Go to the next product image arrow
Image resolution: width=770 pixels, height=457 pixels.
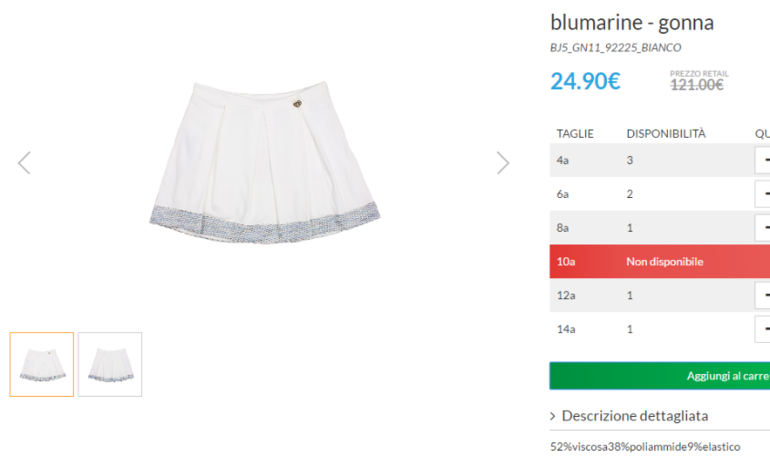point(503,162)
